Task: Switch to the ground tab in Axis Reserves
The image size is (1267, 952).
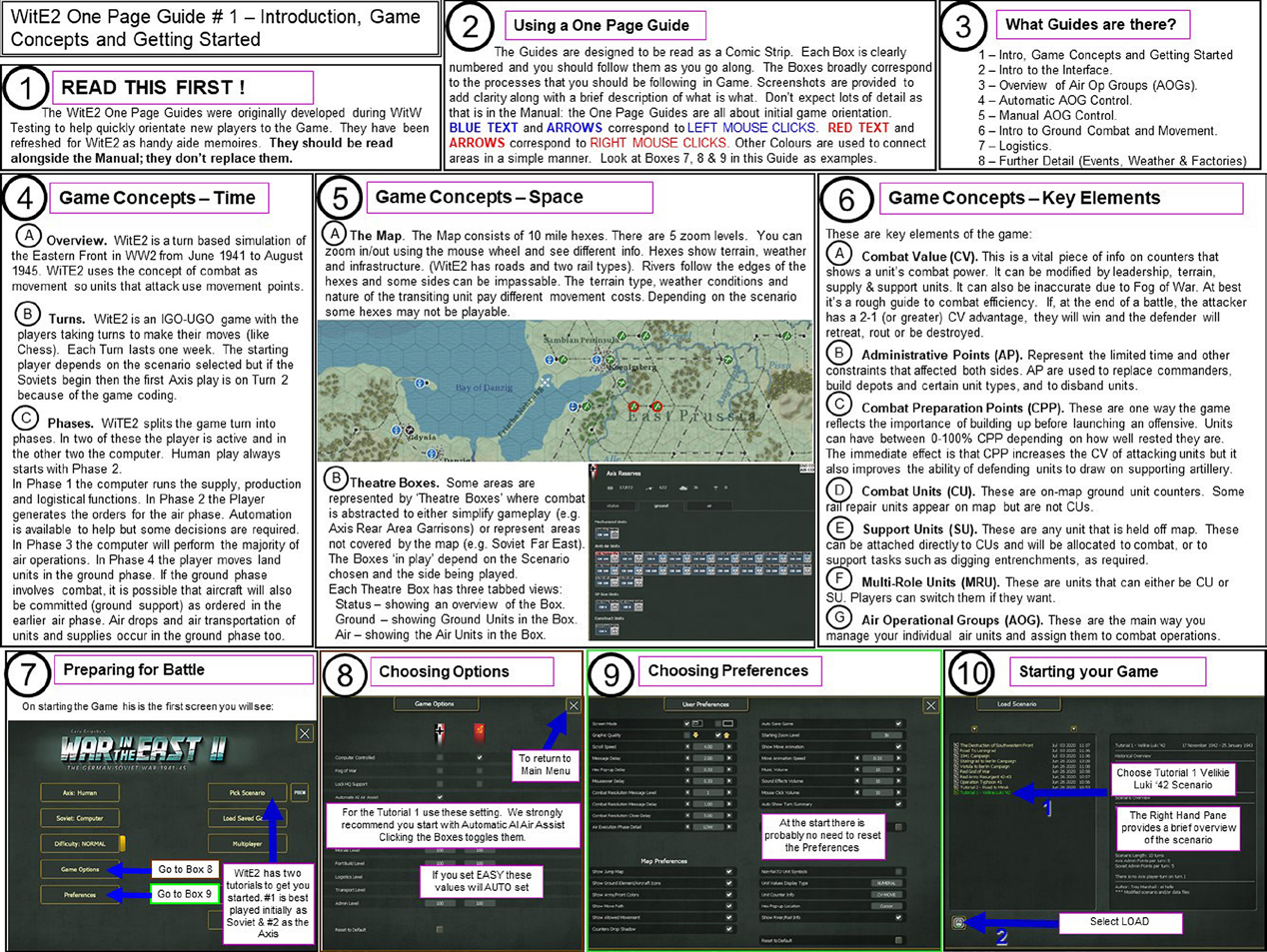Action: tap(661, 506)
